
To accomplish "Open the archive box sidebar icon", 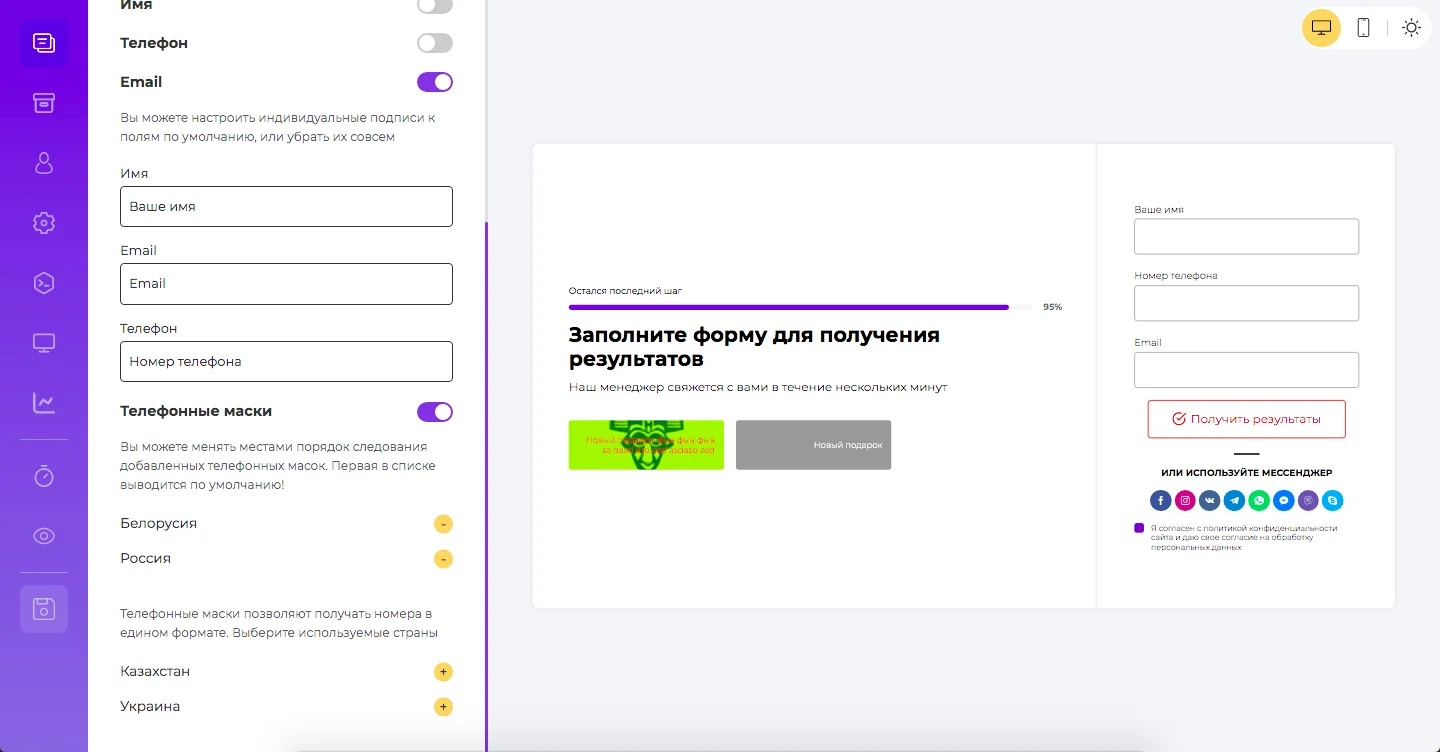I will point(44,103).
